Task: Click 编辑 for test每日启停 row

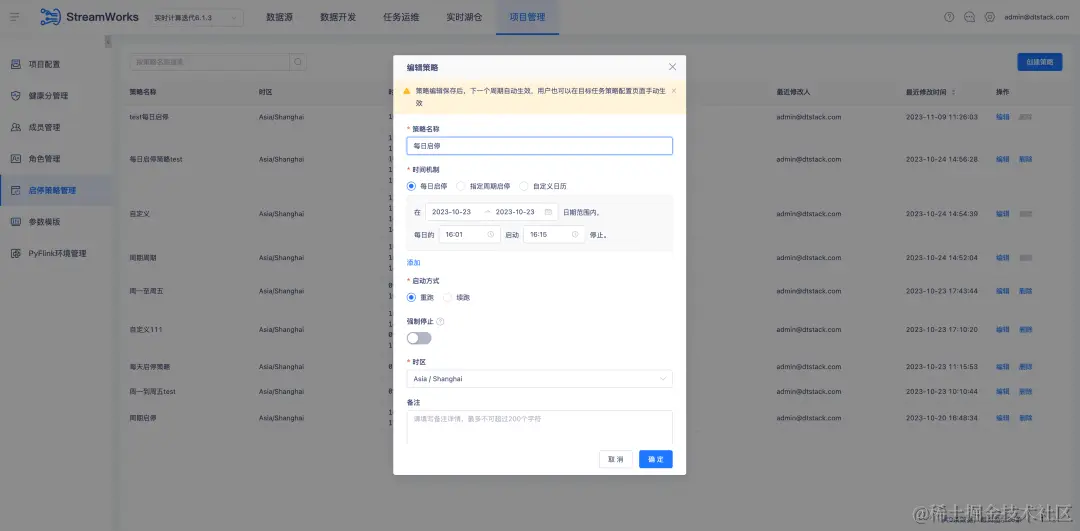Action: pos(1003,117)
